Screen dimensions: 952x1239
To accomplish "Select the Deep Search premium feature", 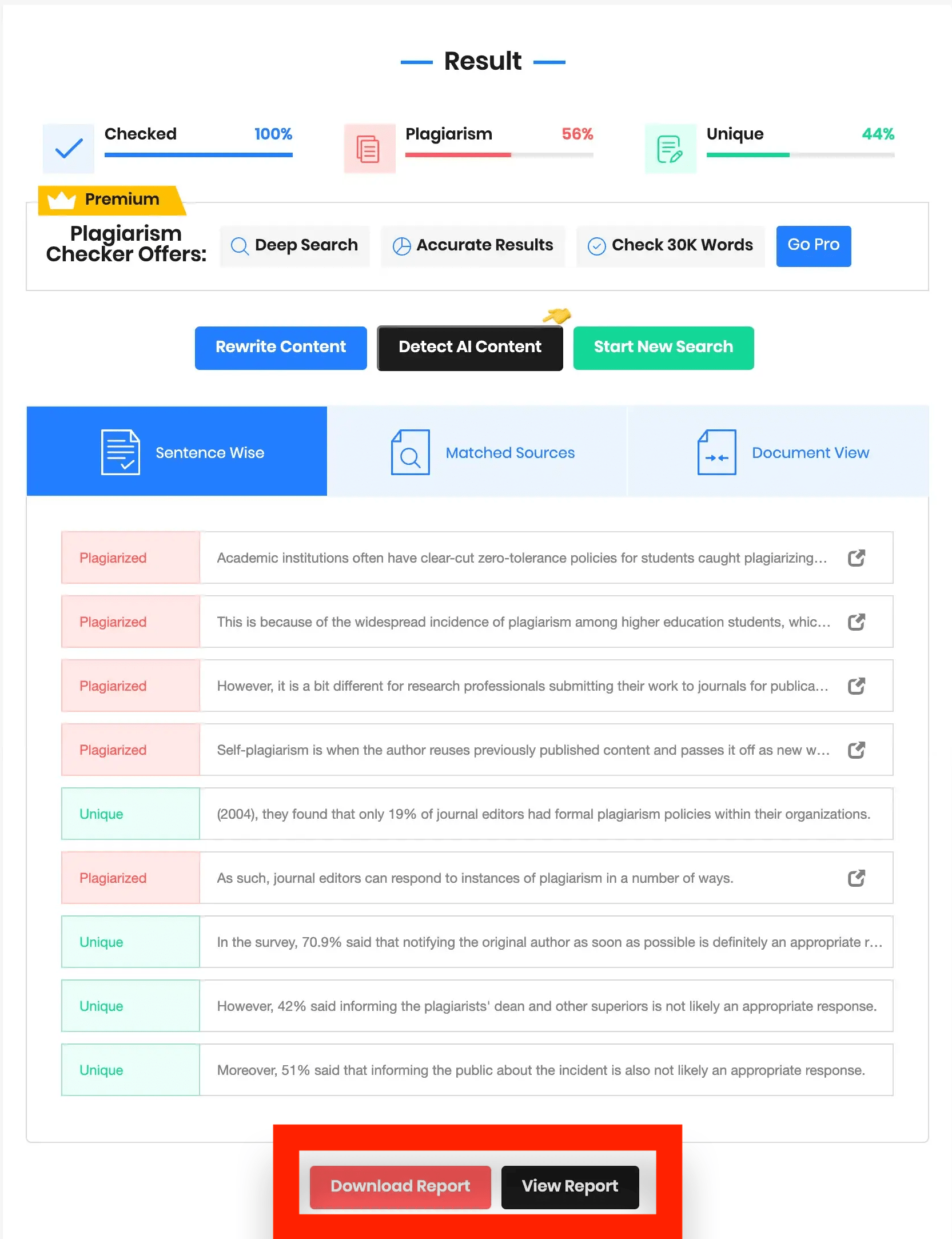I will tap(295, 246).
